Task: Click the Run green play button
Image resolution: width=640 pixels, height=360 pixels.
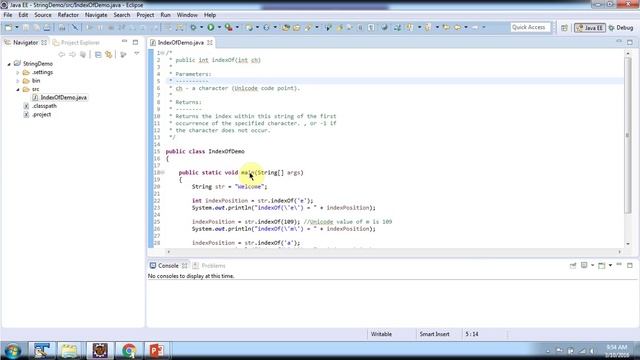Action: coord(211,27)
